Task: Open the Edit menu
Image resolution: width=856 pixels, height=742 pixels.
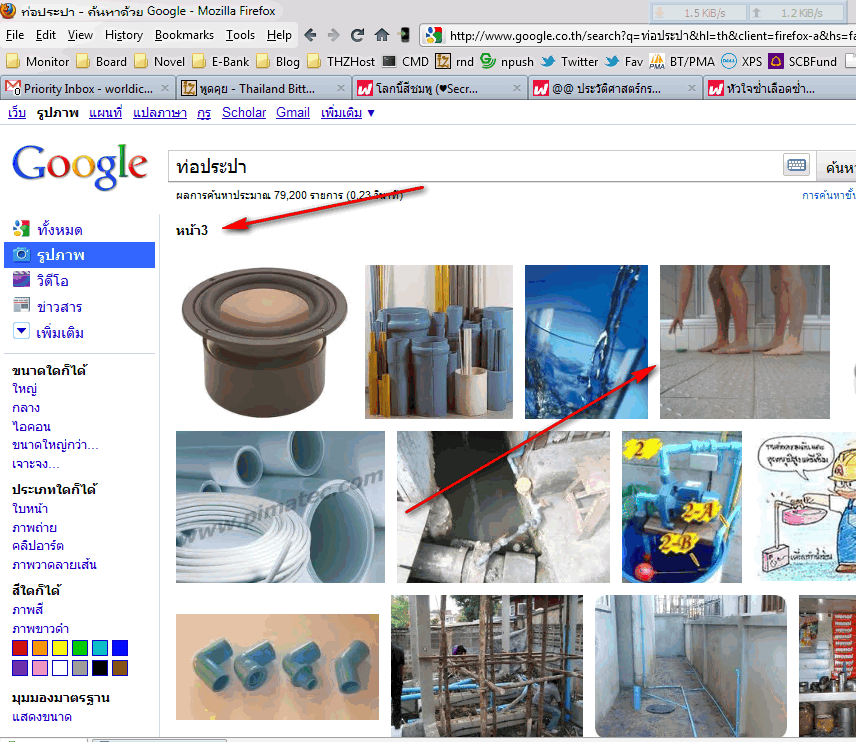Action: (46, 35)
